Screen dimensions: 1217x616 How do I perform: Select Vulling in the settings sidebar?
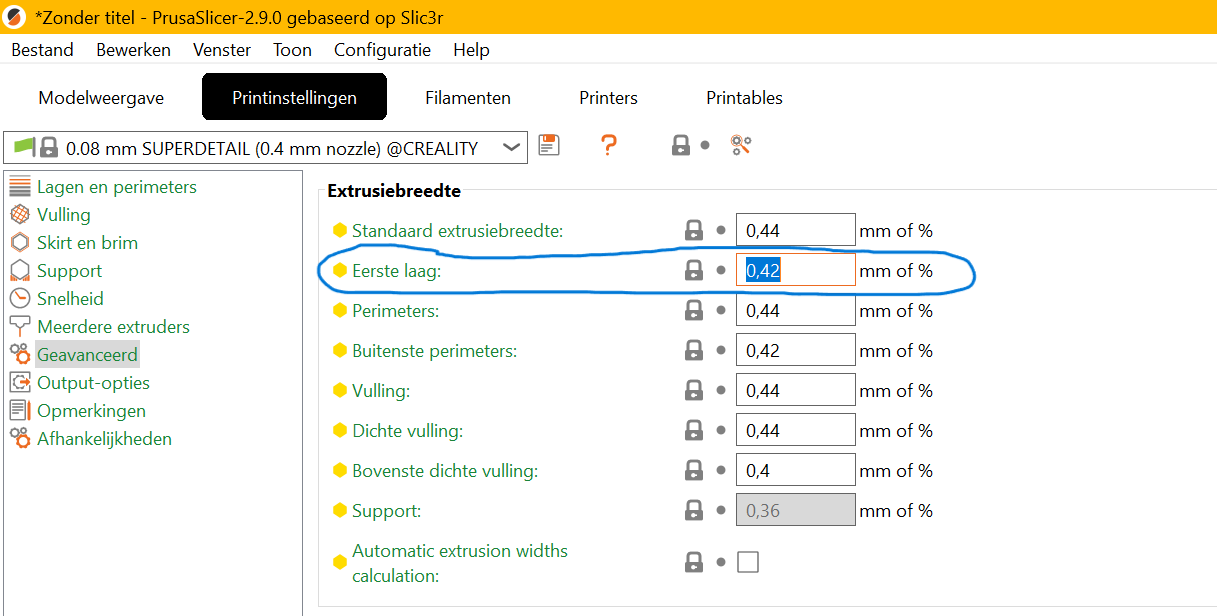(64, 215)
